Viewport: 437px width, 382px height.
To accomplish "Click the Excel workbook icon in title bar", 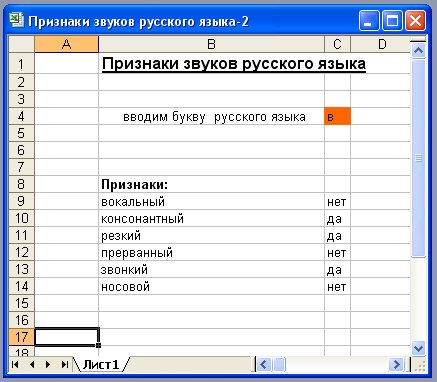I will (x=17, y=21).
